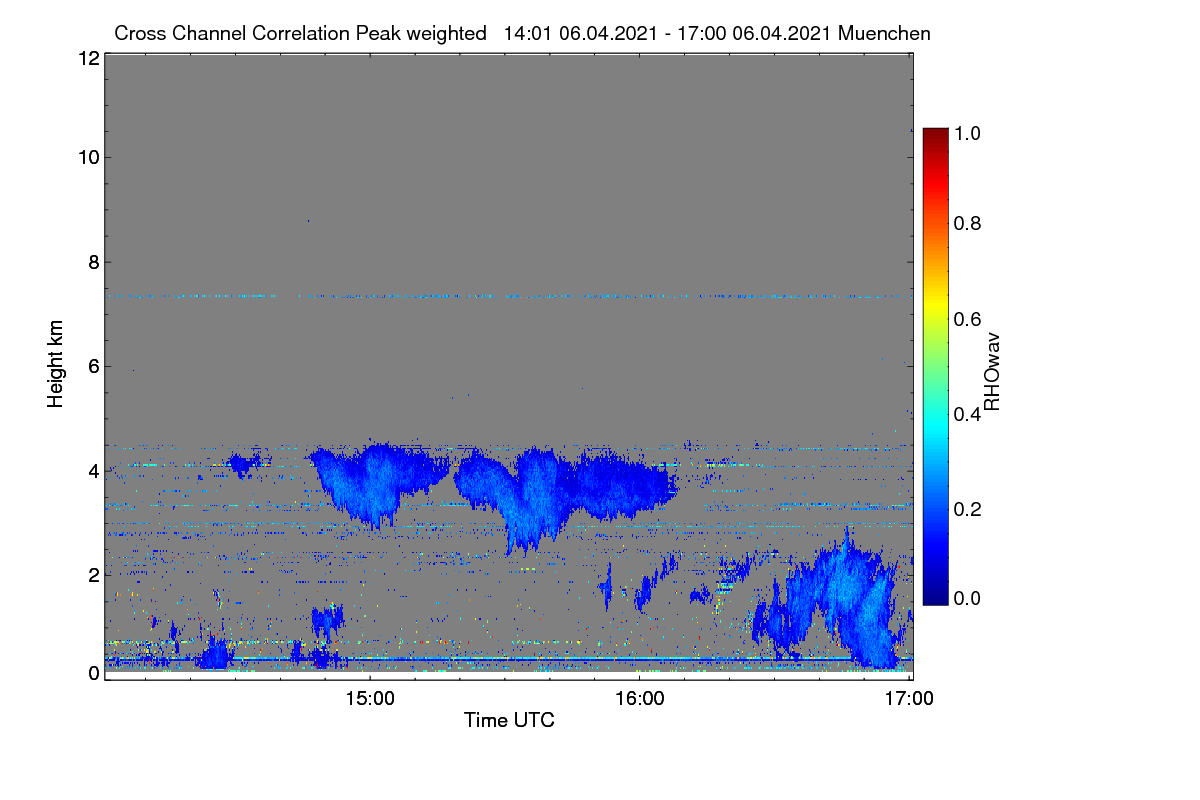
Task: Click the 4 km height tick label
Action: pyautogui.click(x=93, y=470)
